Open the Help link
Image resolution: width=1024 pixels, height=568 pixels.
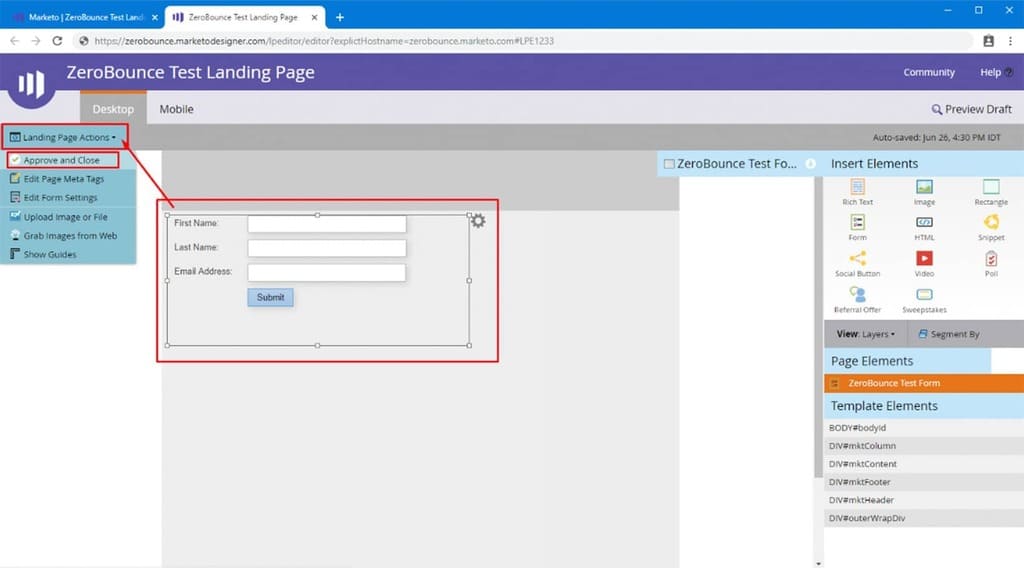coord(996,72)
